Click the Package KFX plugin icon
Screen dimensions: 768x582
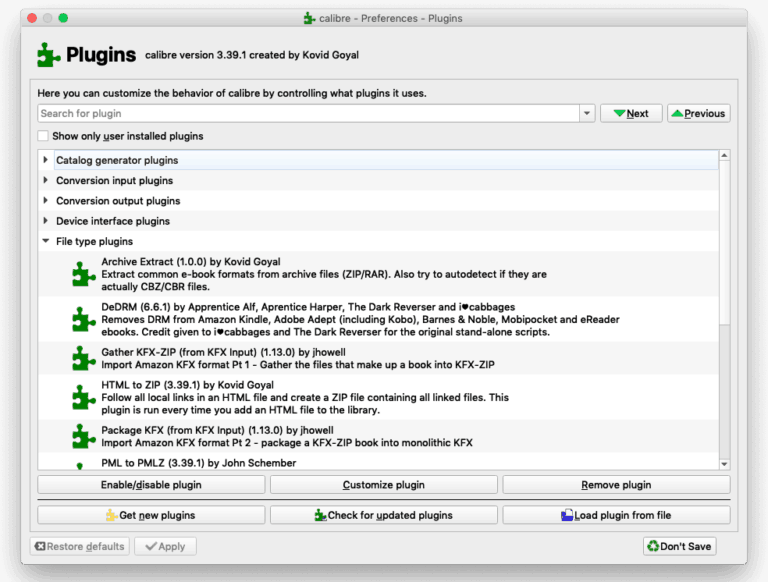(x=84, y=436)
